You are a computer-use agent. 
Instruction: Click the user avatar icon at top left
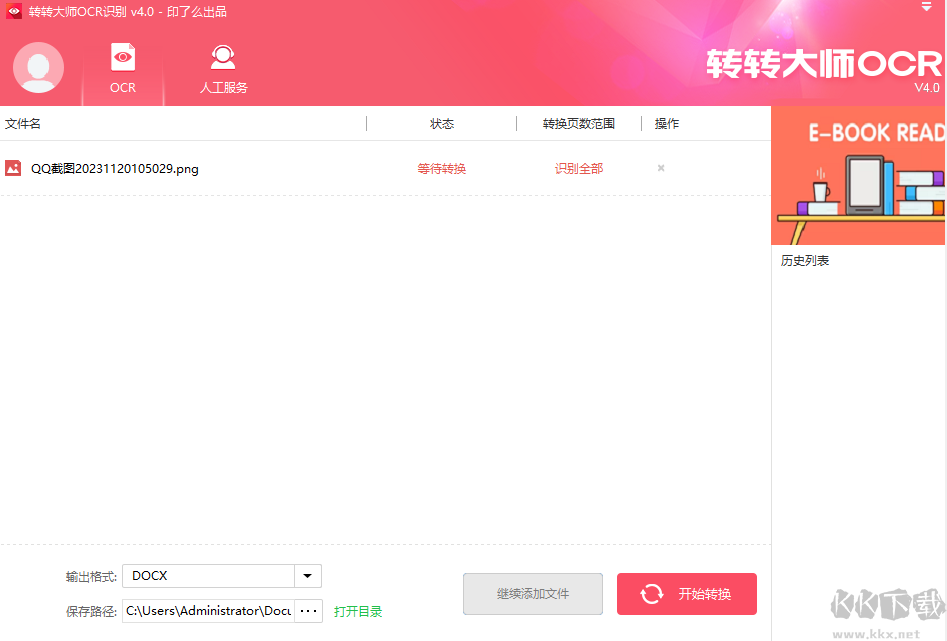click(37, 68)
